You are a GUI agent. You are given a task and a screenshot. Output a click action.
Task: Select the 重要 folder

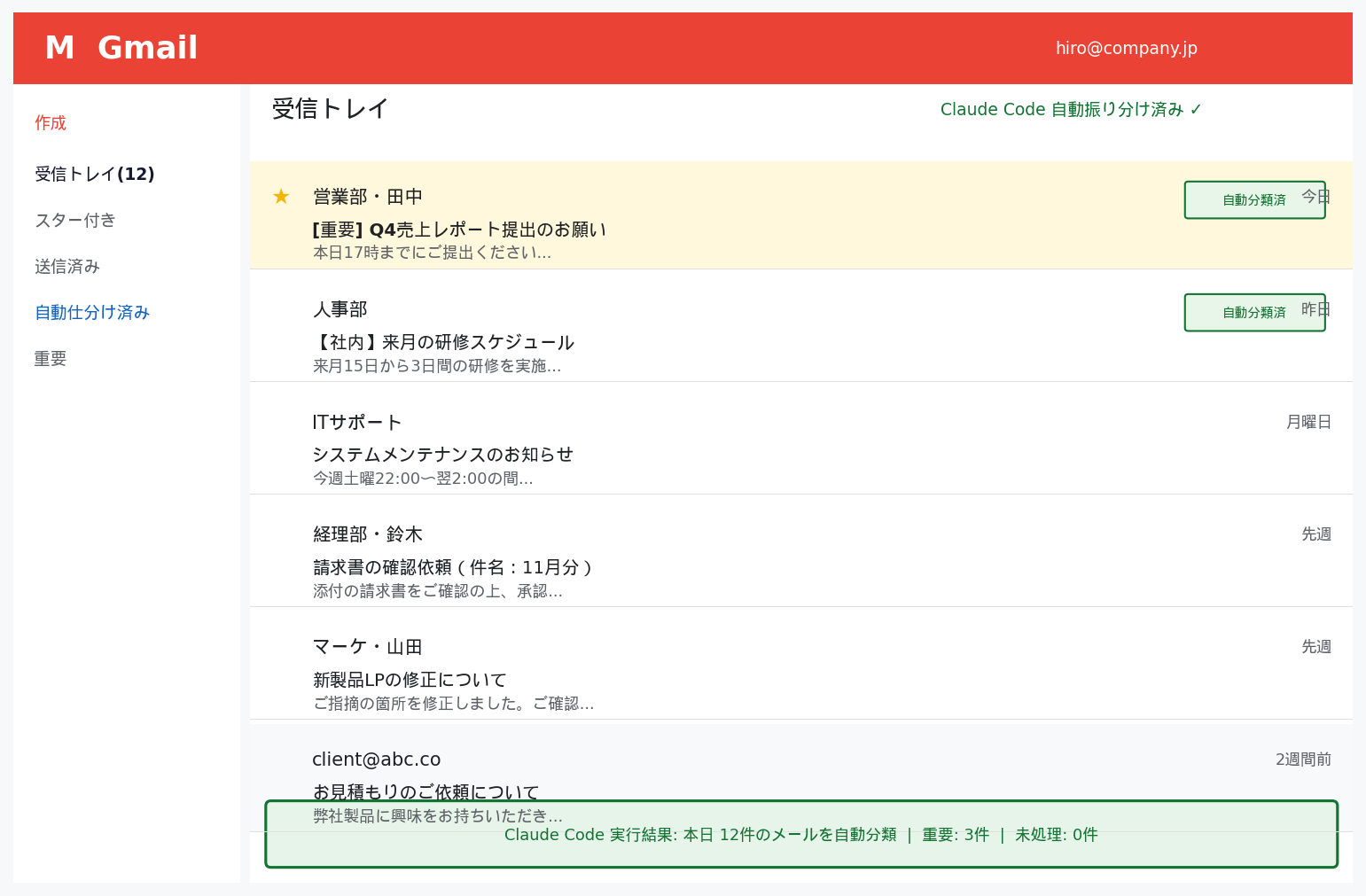tap(50, 358)
